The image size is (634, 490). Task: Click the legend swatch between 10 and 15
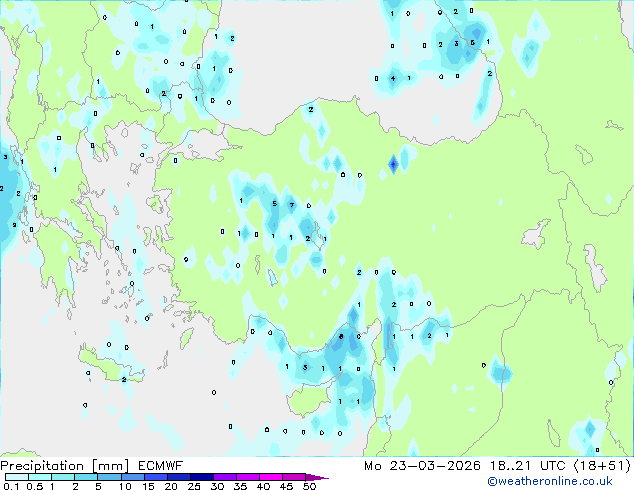pos(132,477)
